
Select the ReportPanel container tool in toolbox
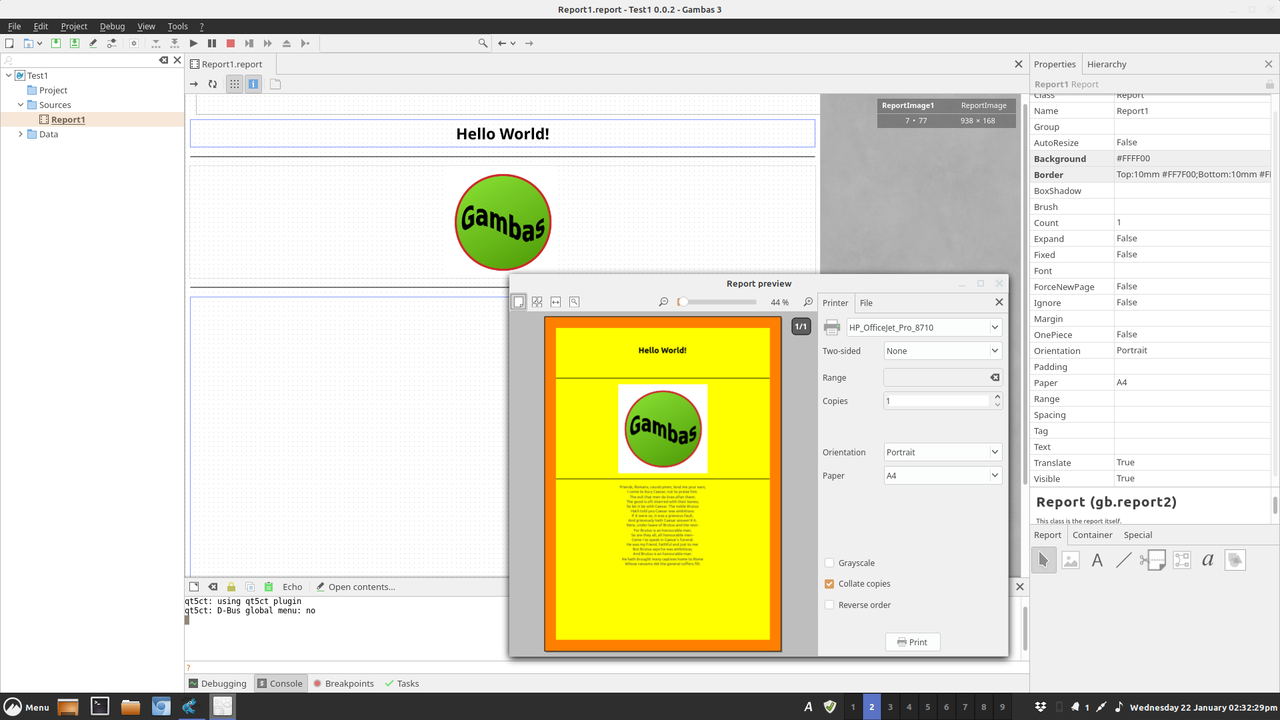[x=1181, y=561]
